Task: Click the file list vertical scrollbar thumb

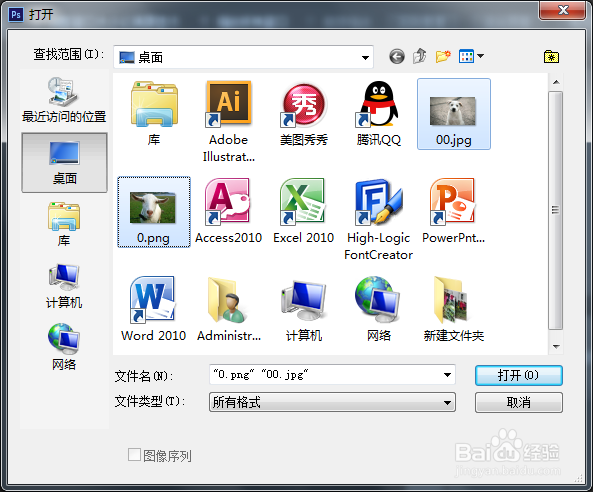Action: click(x=556, y=210)
